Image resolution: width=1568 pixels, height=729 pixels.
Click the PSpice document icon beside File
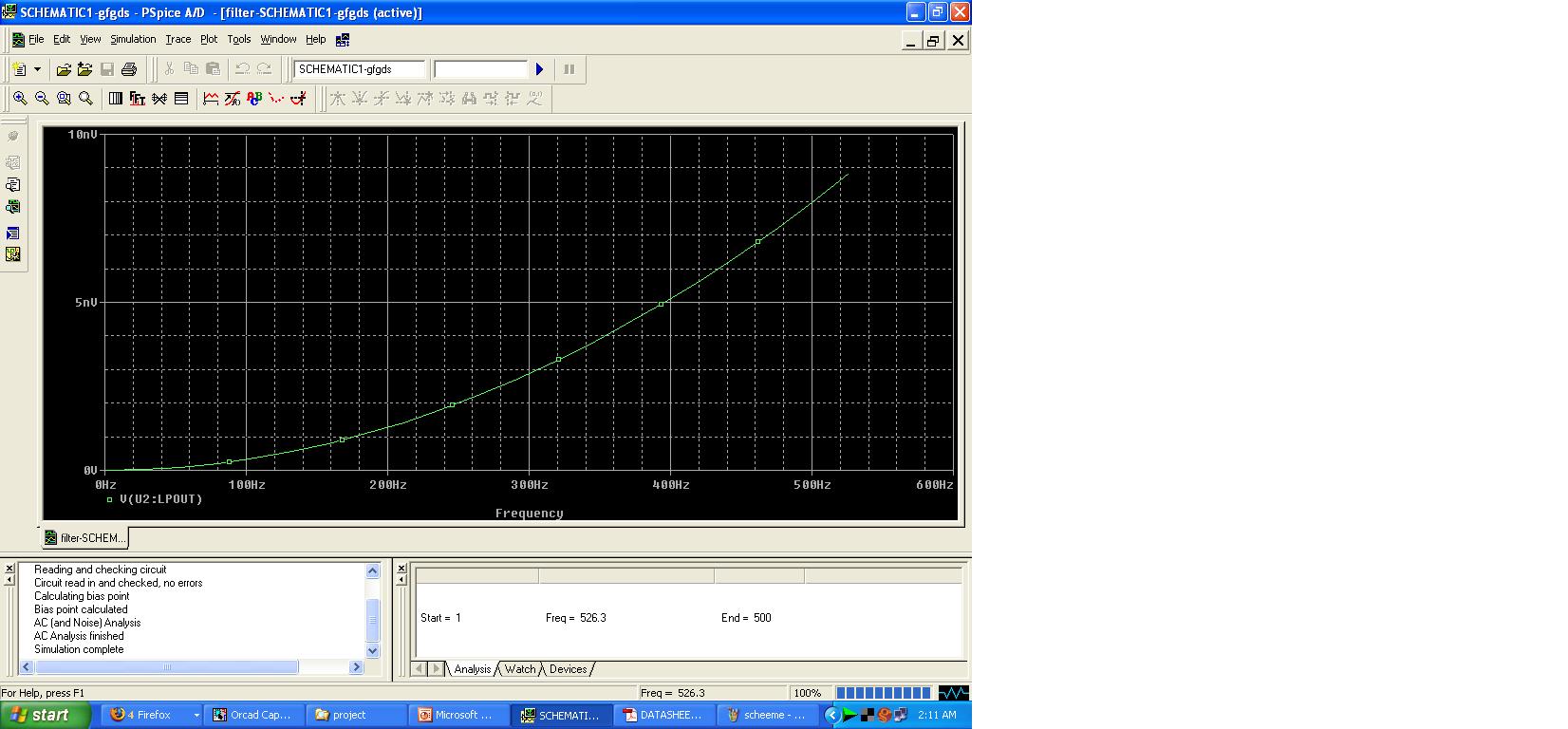pyautogui.click(x=17, y=40)
